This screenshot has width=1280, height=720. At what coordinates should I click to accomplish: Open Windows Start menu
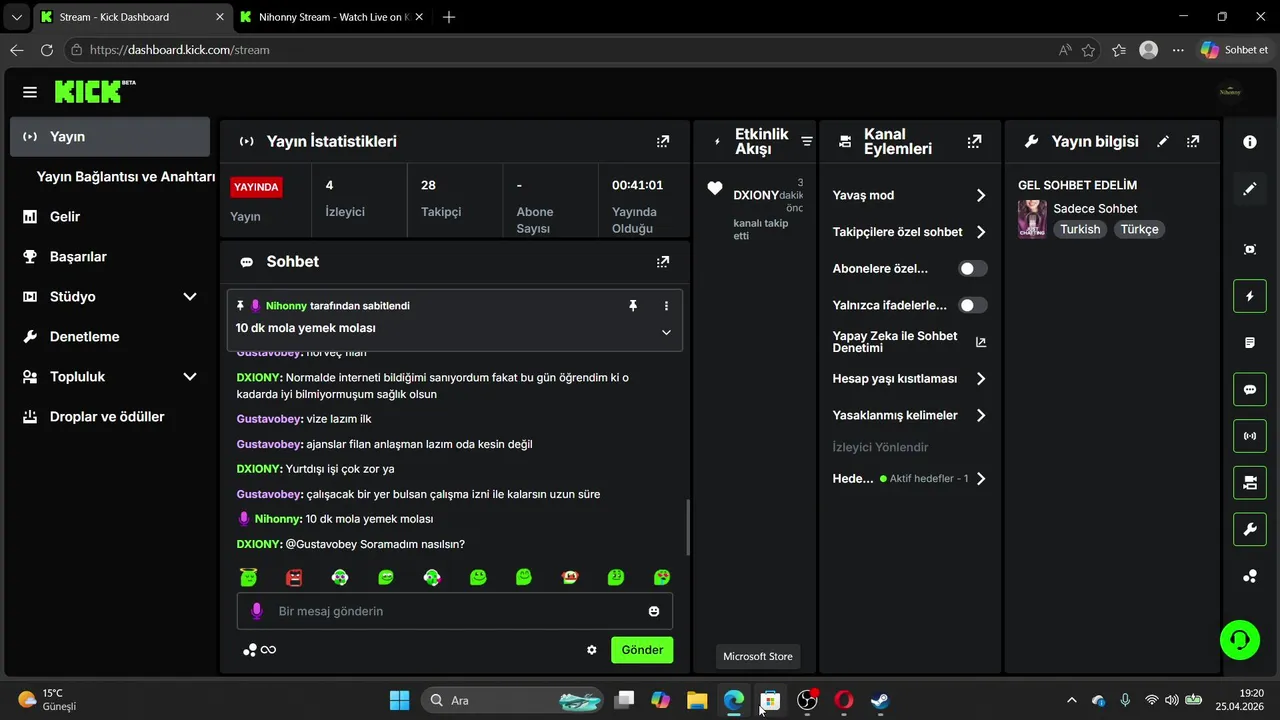point(399,700)
